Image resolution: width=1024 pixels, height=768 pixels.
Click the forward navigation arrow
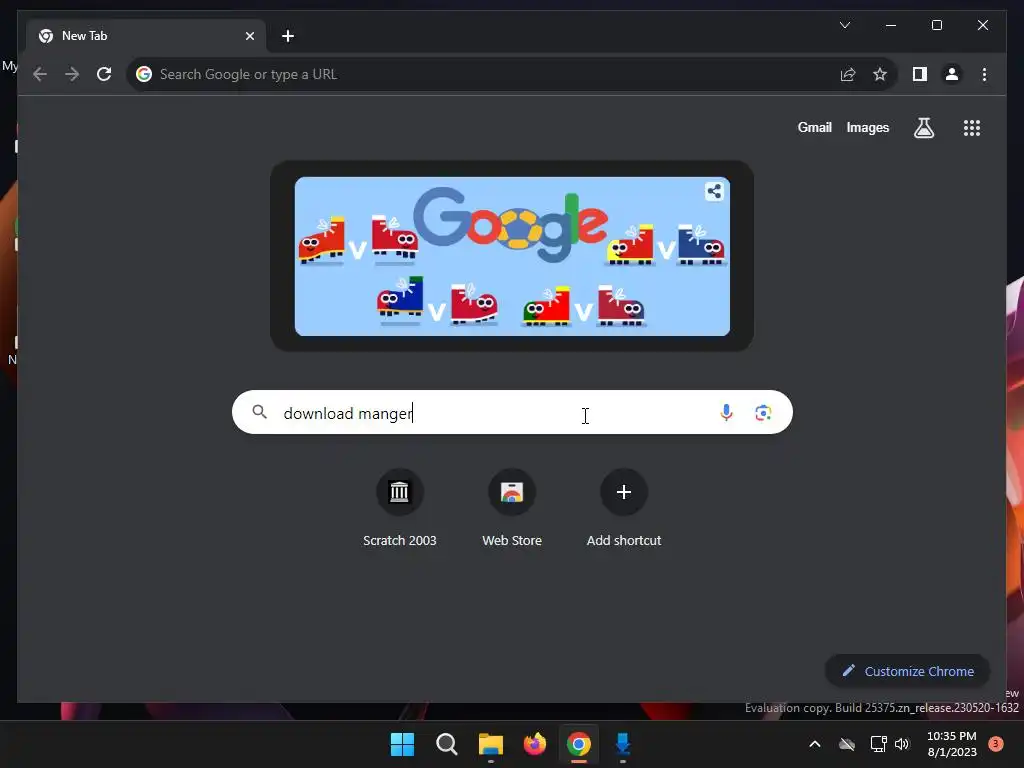72,74
